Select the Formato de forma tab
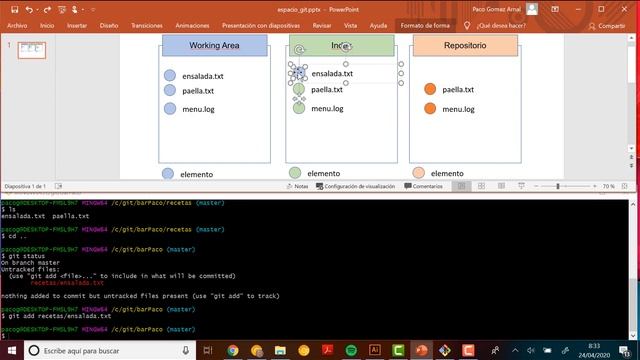This screenshot has width=640, height=360. pos(425,25)
